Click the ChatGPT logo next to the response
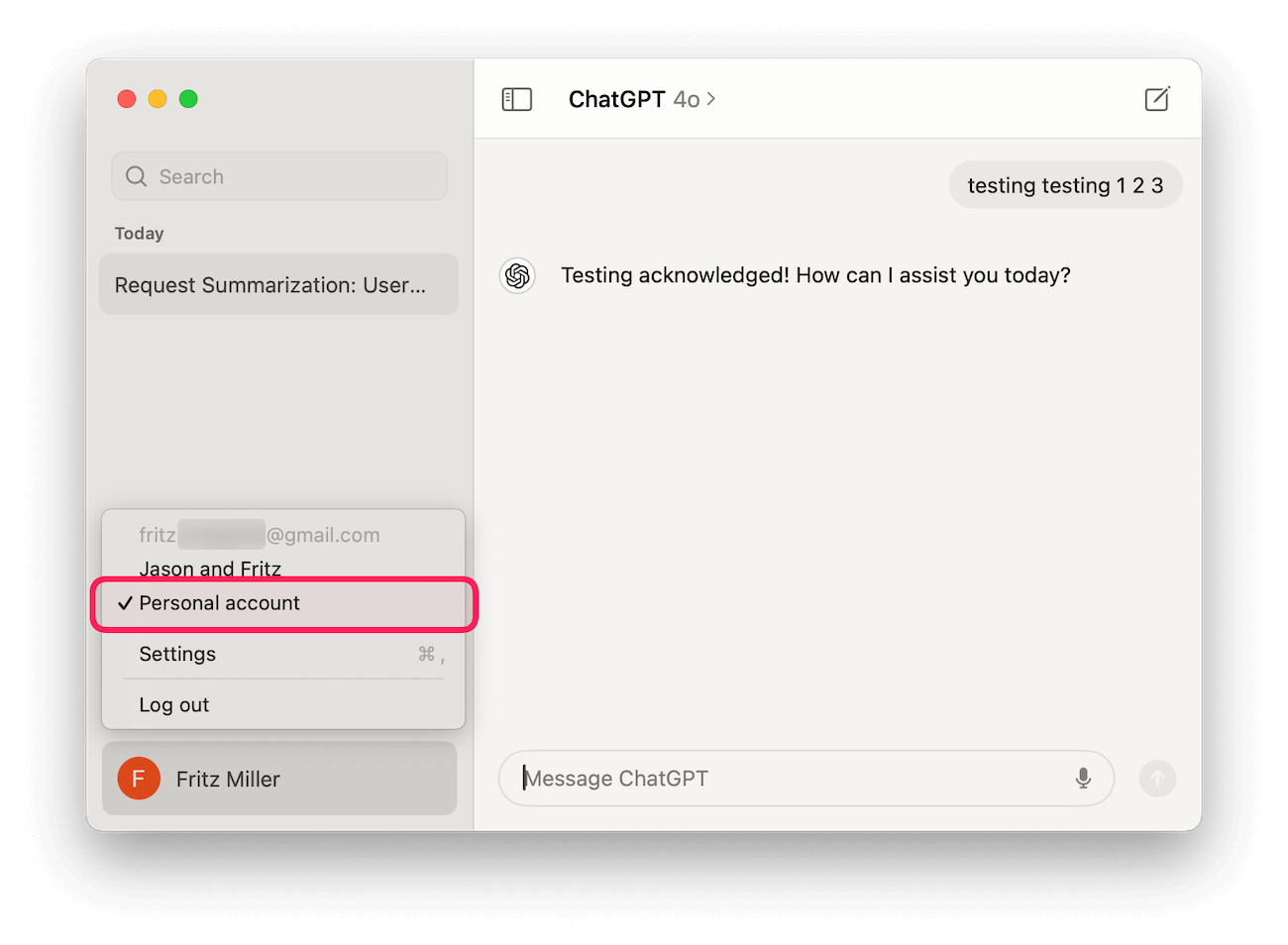 coord(517,276)
